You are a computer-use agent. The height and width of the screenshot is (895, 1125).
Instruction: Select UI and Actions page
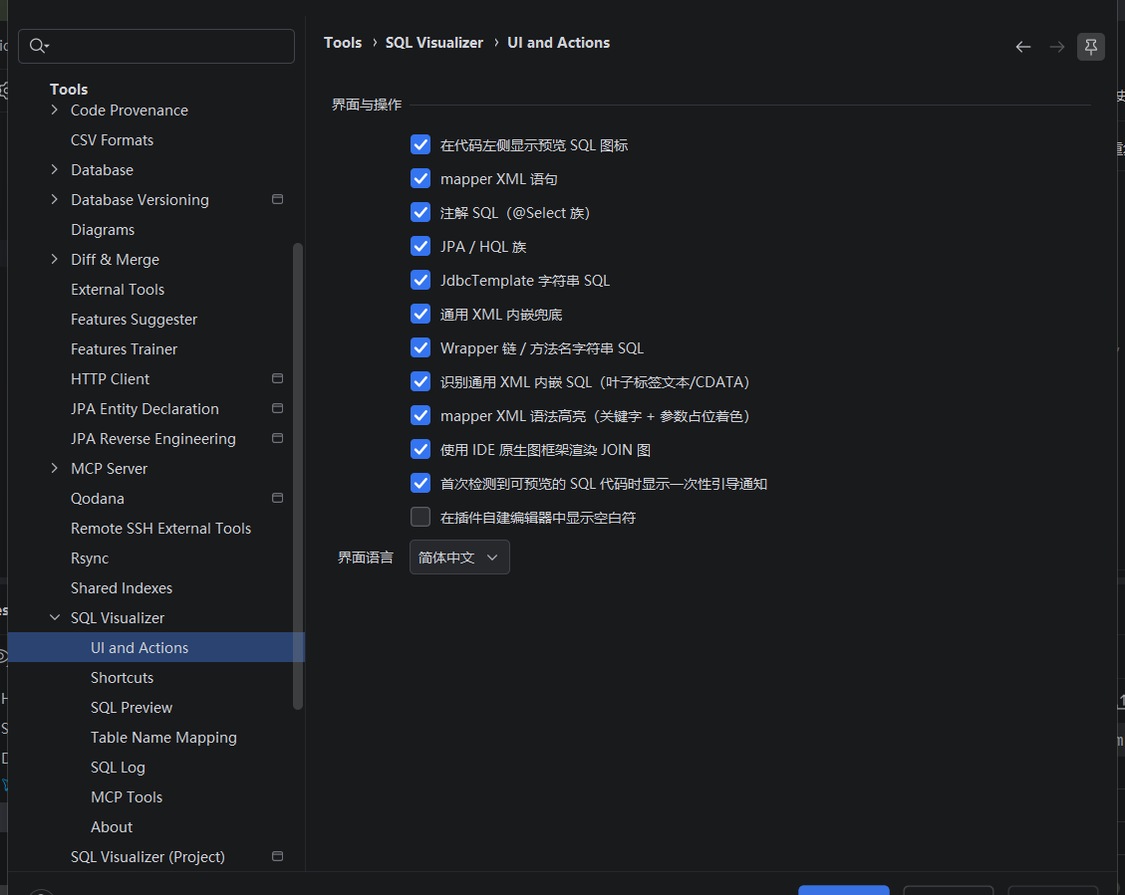(156, 647)
